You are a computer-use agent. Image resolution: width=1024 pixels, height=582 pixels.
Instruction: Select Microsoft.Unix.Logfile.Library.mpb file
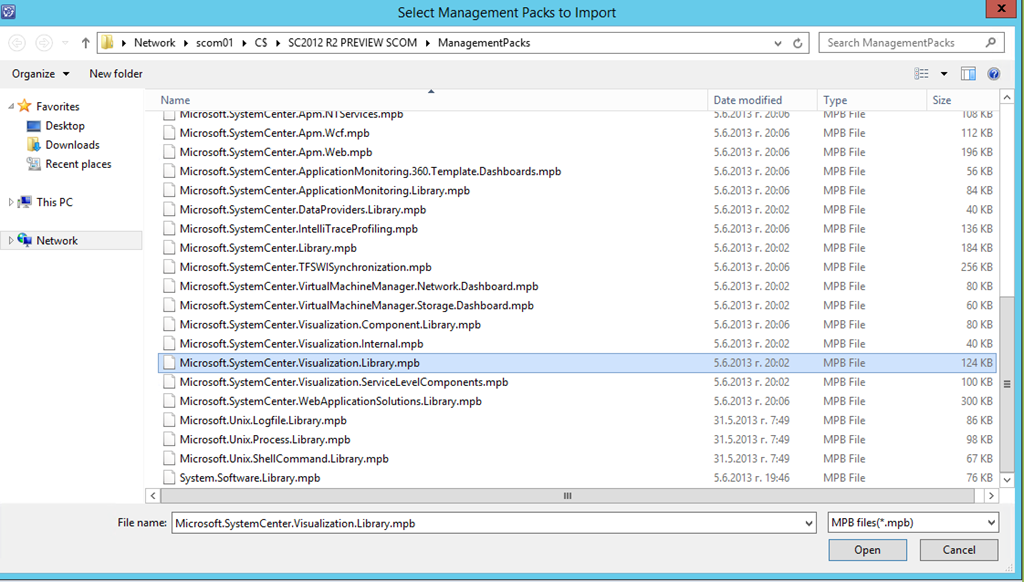[263, 421]
